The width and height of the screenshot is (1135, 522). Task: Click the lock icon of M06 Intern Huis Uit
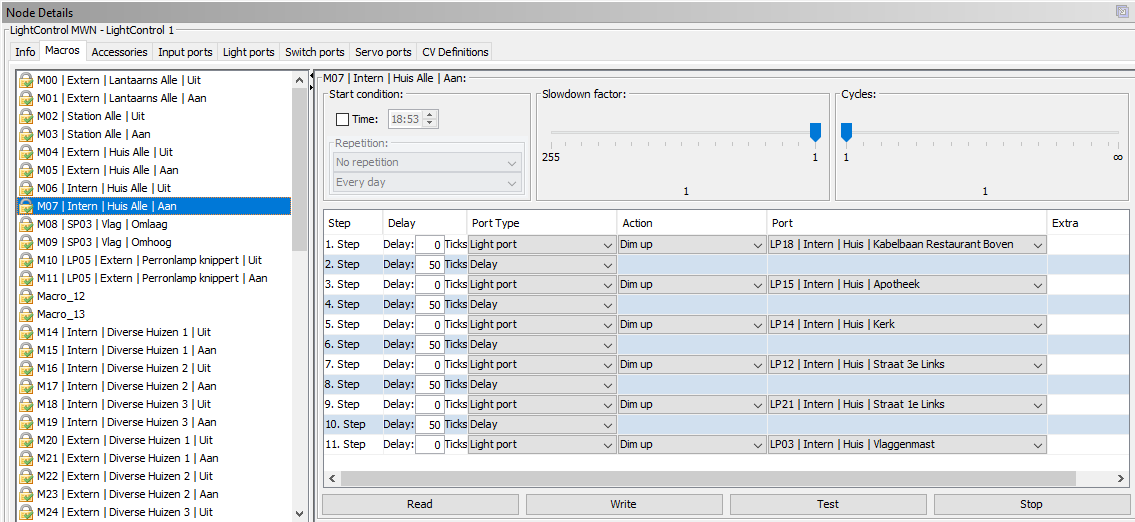tap(27, 188)
